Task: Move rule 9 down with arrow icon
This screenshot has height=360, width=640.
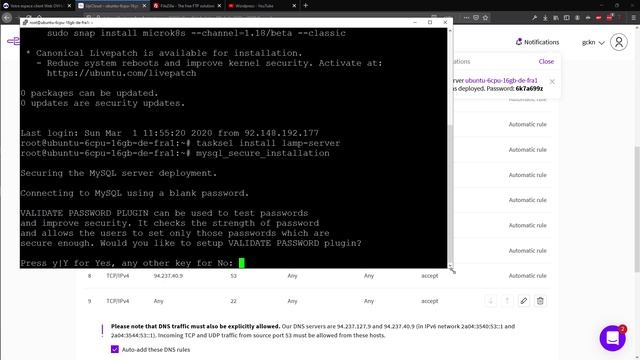Action: pos(491,301)
